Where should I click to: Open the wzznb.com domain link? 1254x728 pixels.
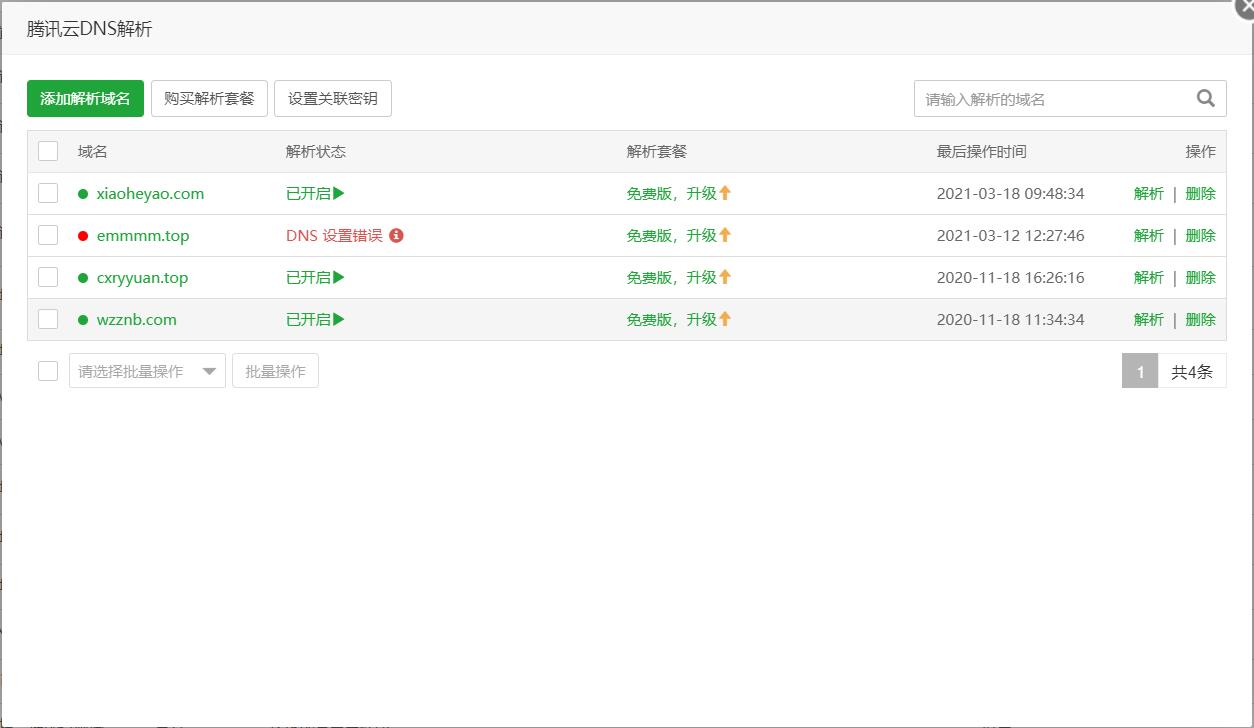click(137, 319)
